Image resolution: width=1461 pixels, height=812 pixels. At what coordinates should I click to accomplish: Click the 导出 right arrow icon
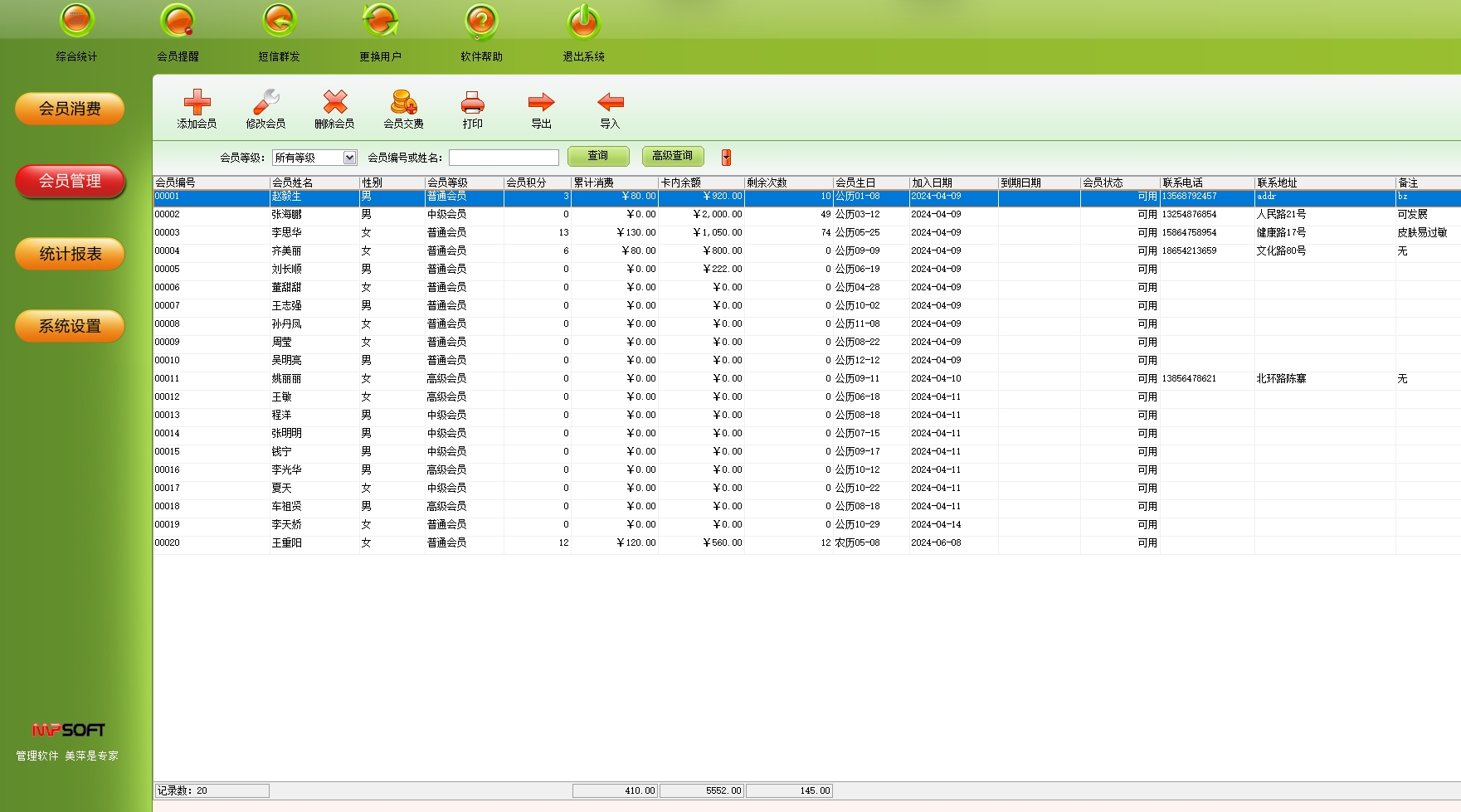(x=541, y=103)
